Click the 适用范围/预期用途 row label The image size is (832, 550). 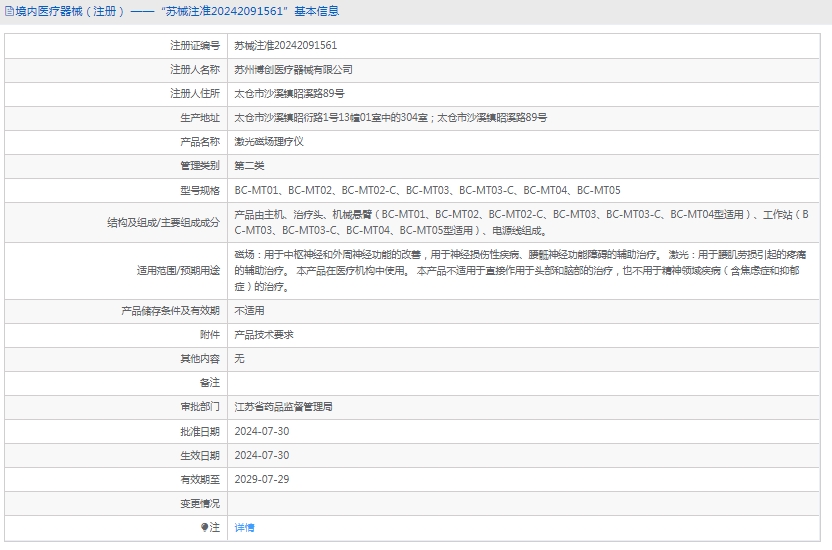(x=177, y=270)
